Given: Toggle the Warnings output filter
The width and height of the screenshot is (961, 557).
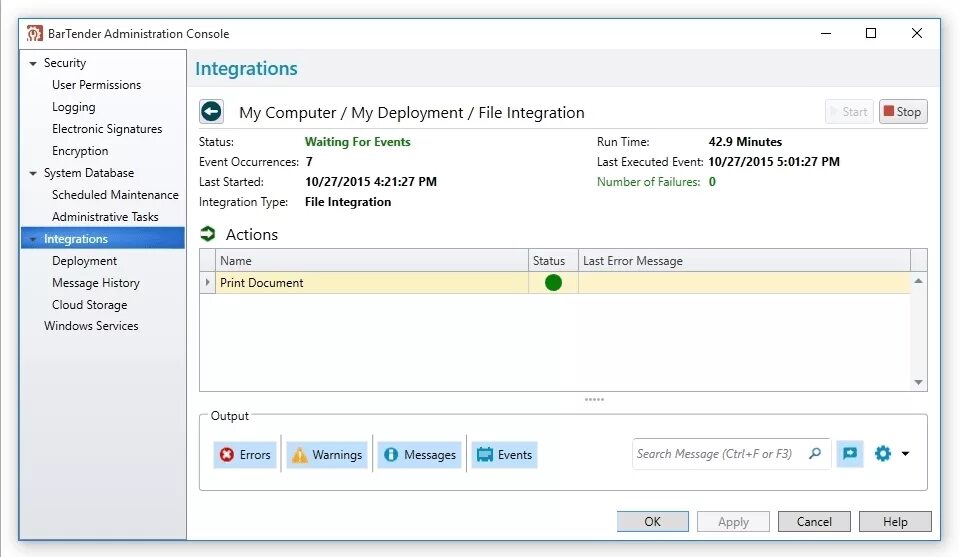Looking at the screenshot, I should click(327, 455).
